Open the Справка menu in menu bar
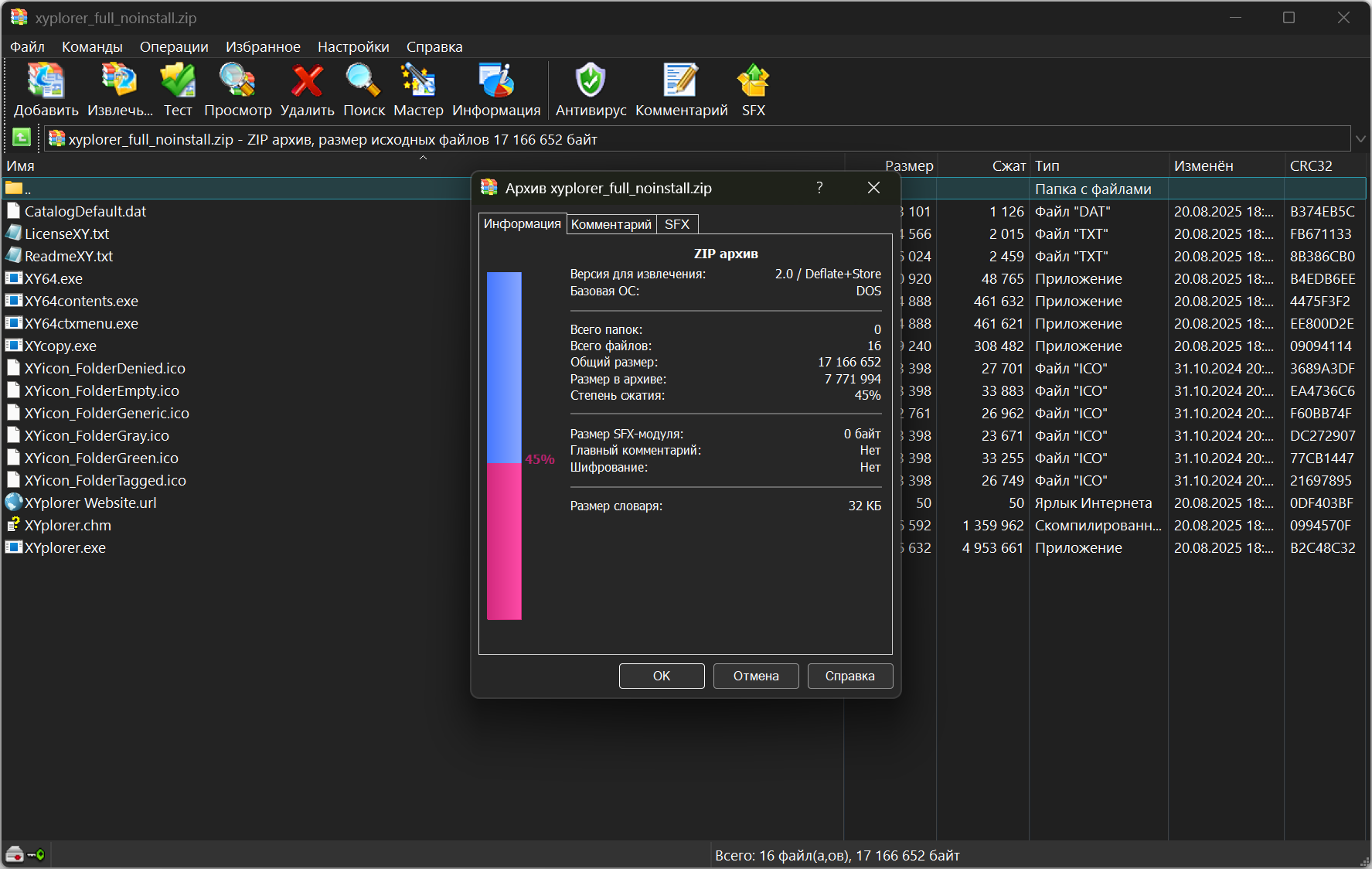The width and height of the screenshot is (1372, 869). [x=434, y=46]
